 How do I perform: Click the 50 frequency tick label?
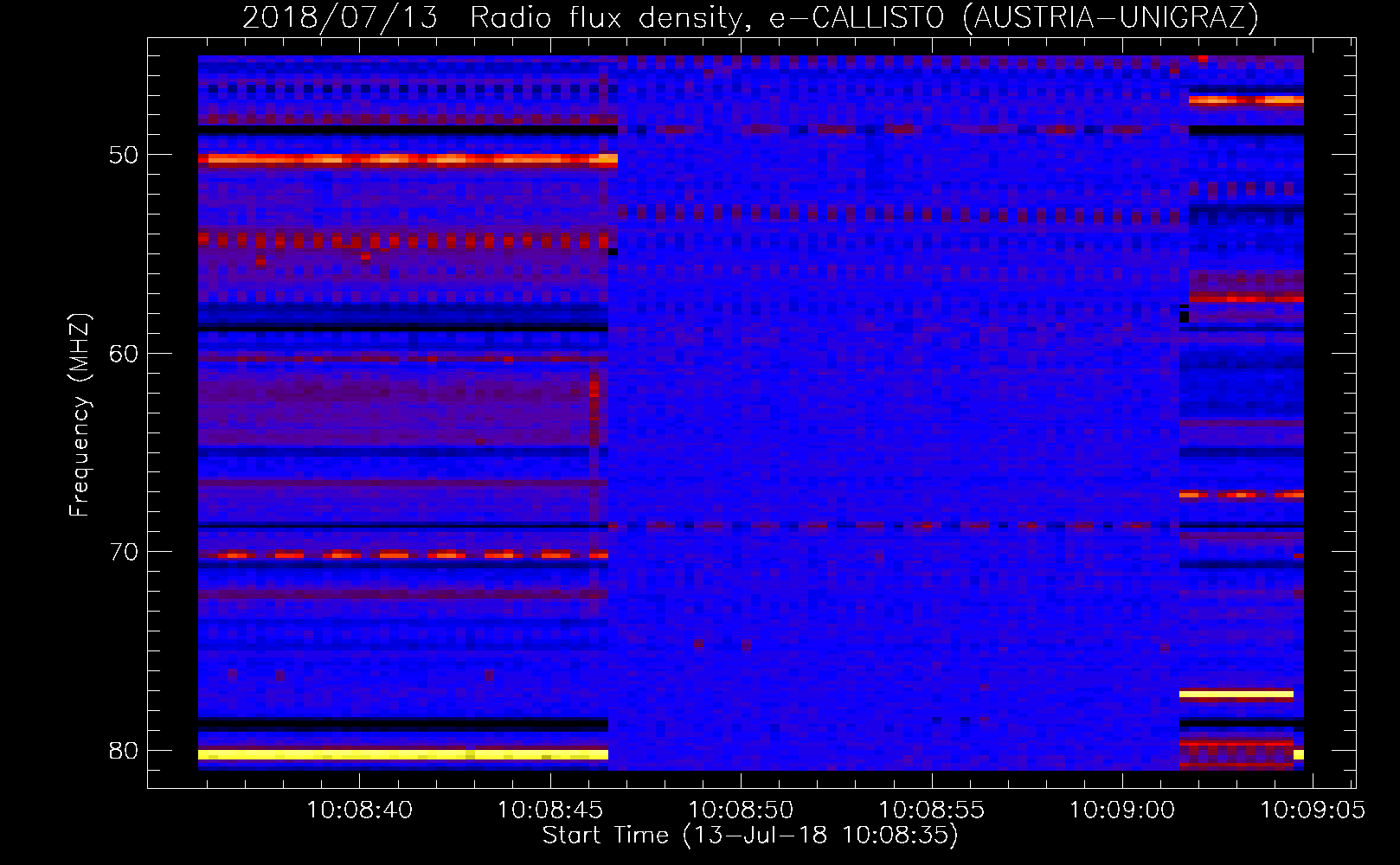tap(124, 156)
